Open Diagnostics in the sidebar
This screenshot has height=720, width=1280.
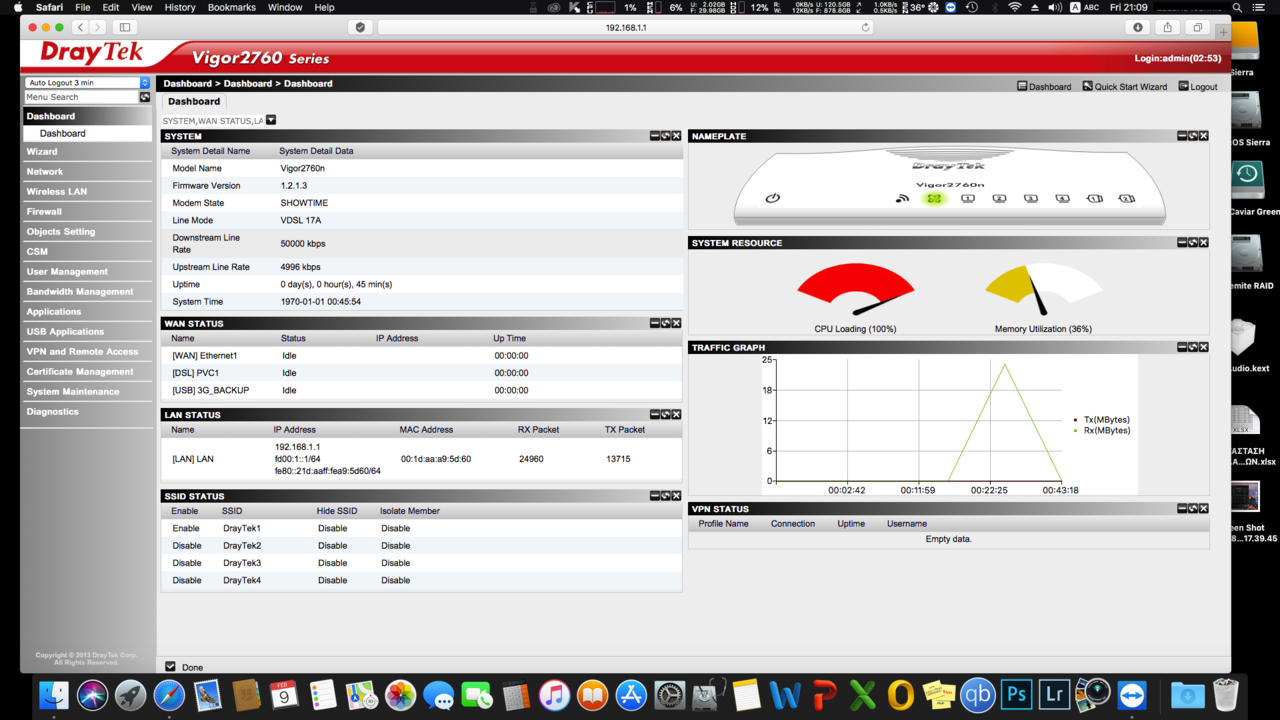87,411
